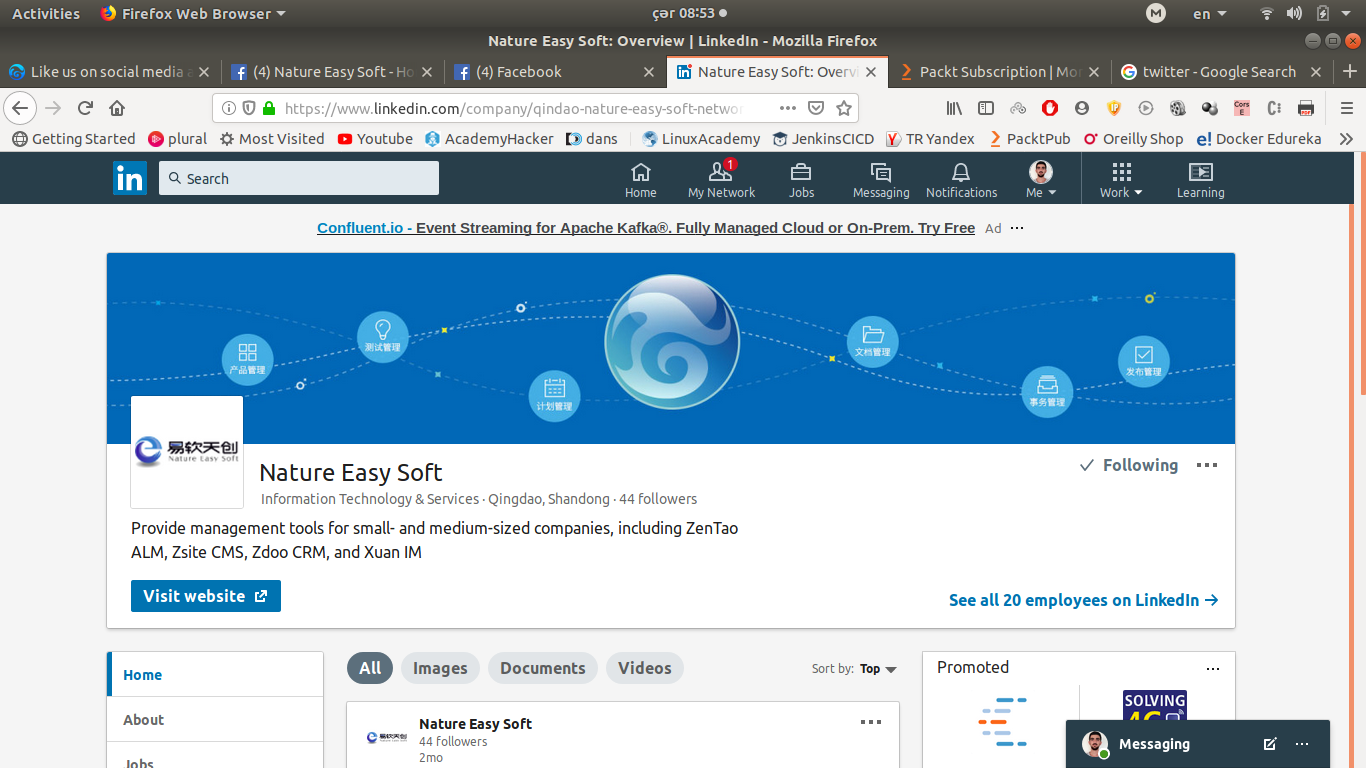Open Firefox hamburger menu
Viewport: 1366px width, 768px height.
pos(1346,108)
